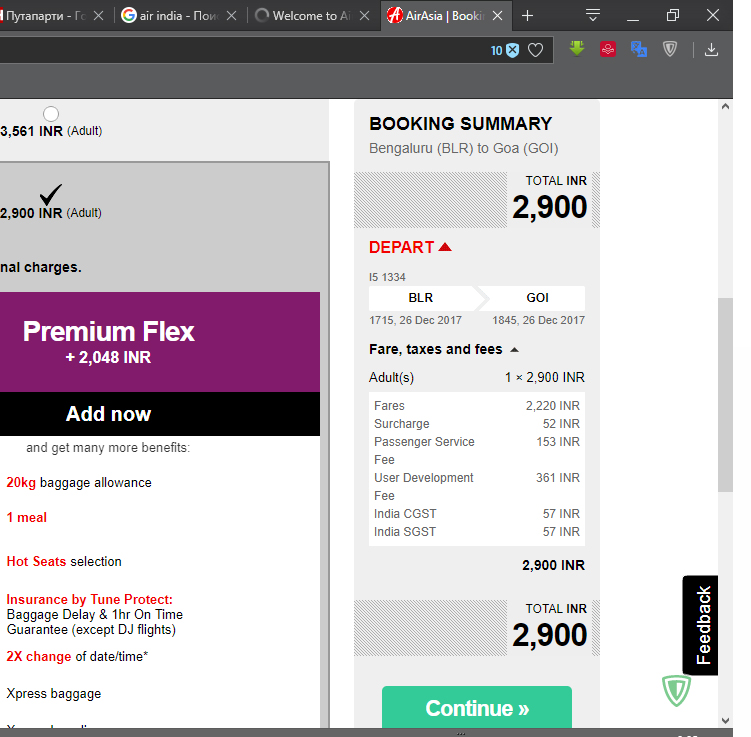Open the Feedback side tab
Image resolution: width=751 pixels, height=737 pixels.
click(702, 625)
